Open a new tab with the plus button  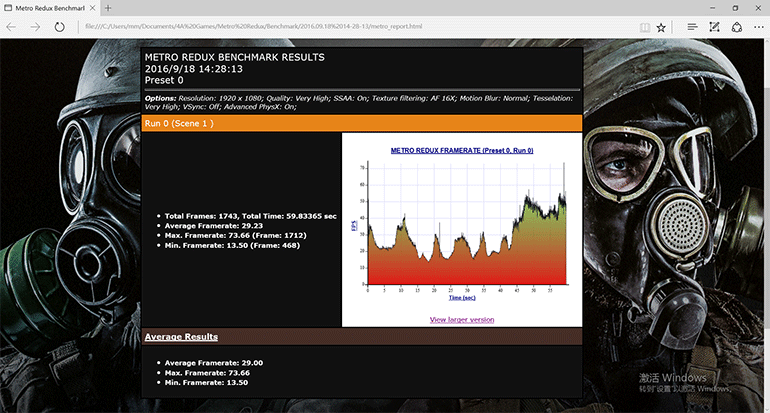[x=108, y=8]
